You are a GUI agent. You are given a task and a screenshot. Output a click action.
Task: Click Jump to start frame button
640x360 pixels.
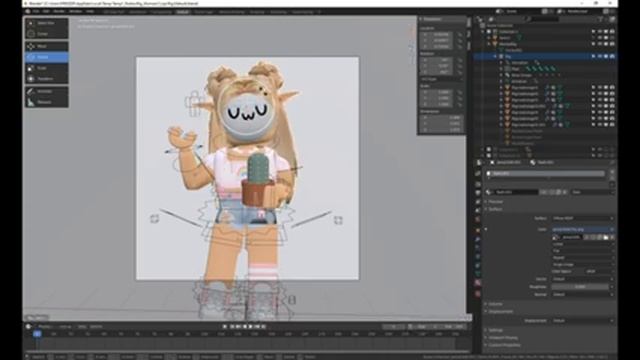point(232,327)
